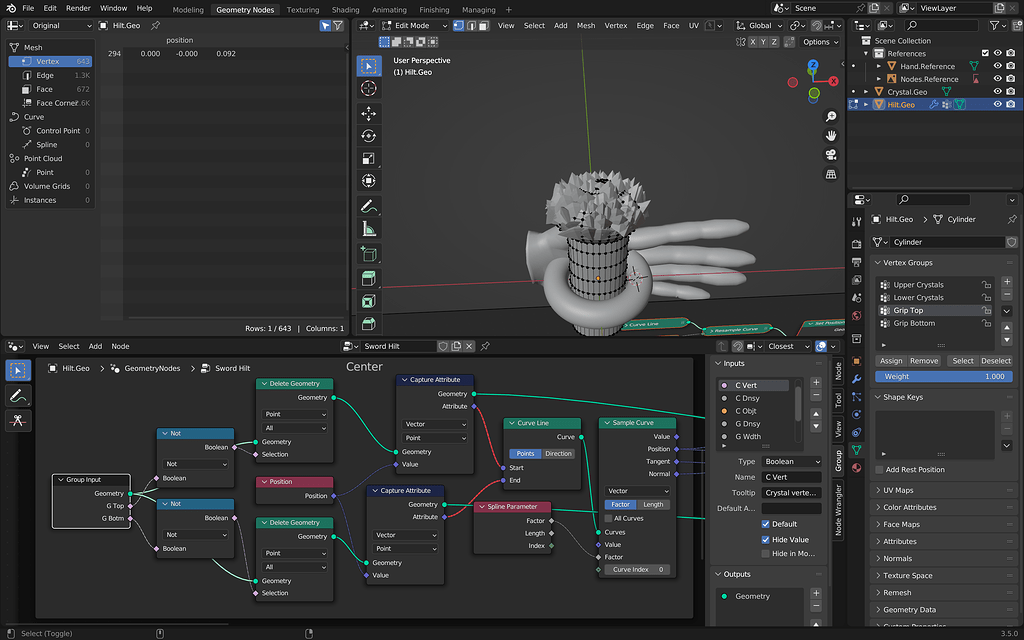
Task: Open the Render menu
Action: (x=78, y=8)
